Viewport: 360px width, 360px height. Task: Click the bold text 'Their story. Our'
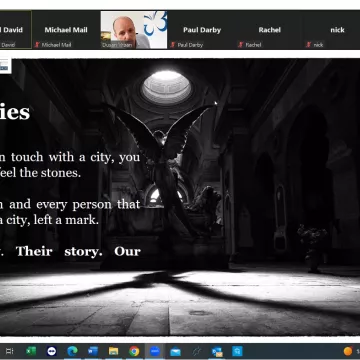click(78, 251)
